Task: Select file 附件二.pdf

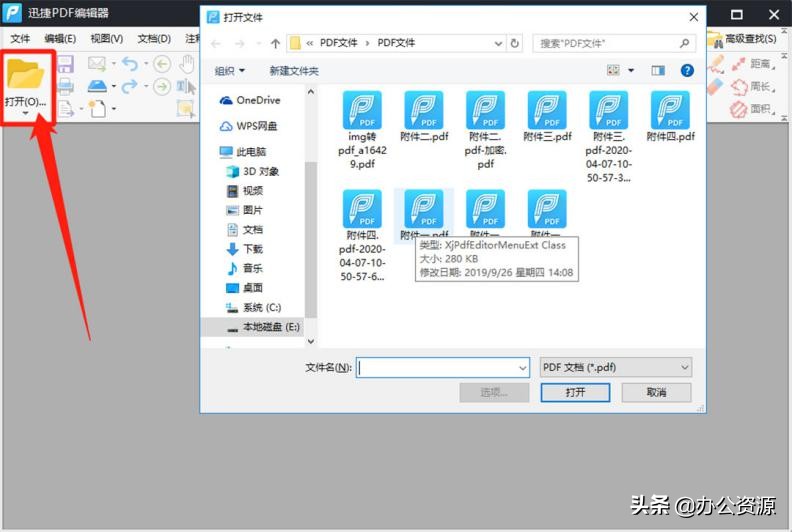Action: coord(424,117)
